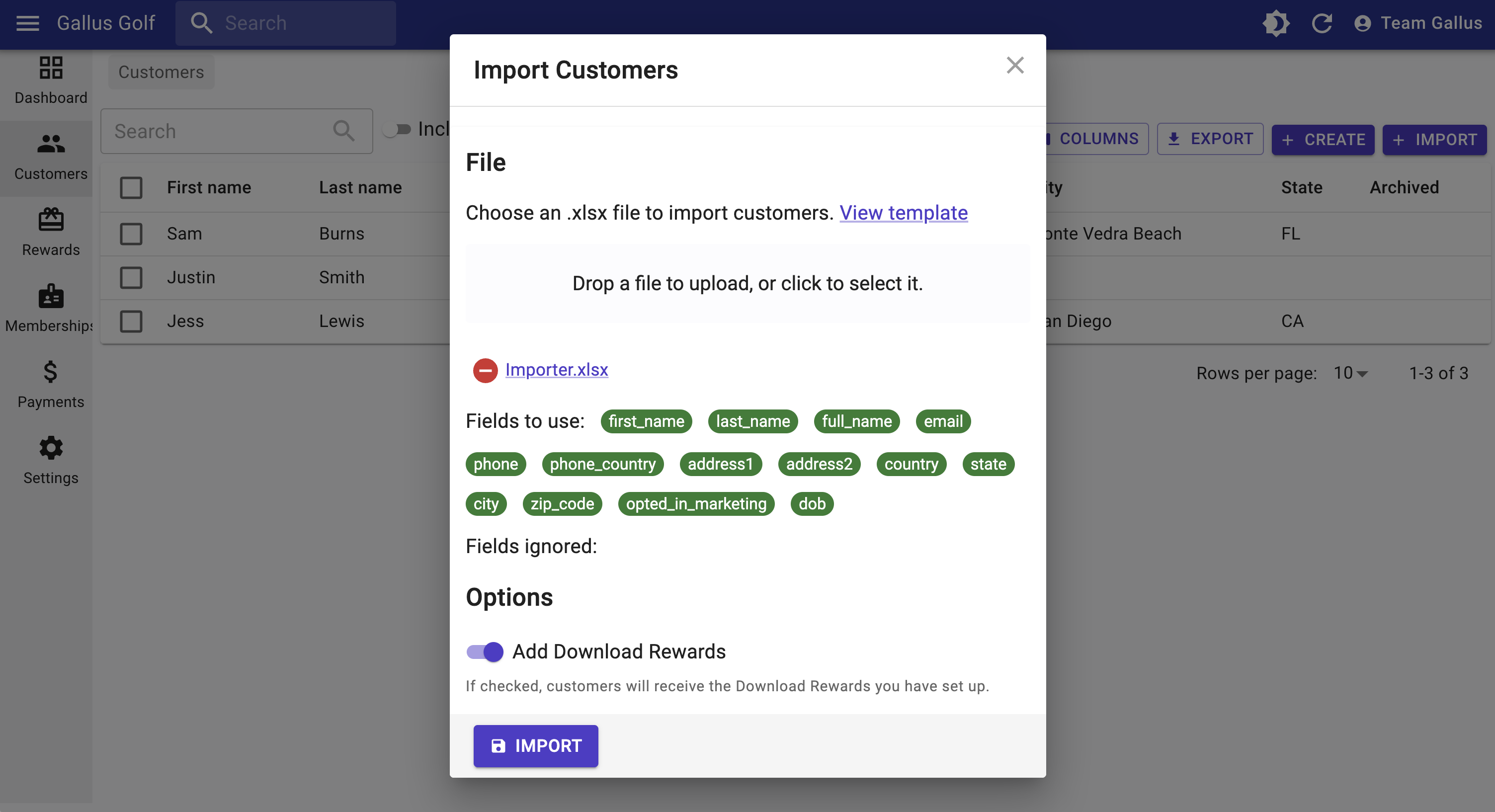Open the hamburger menu icon
Image resolution: width=1495 pixels, height=812 pixels.
click(27, 23)
